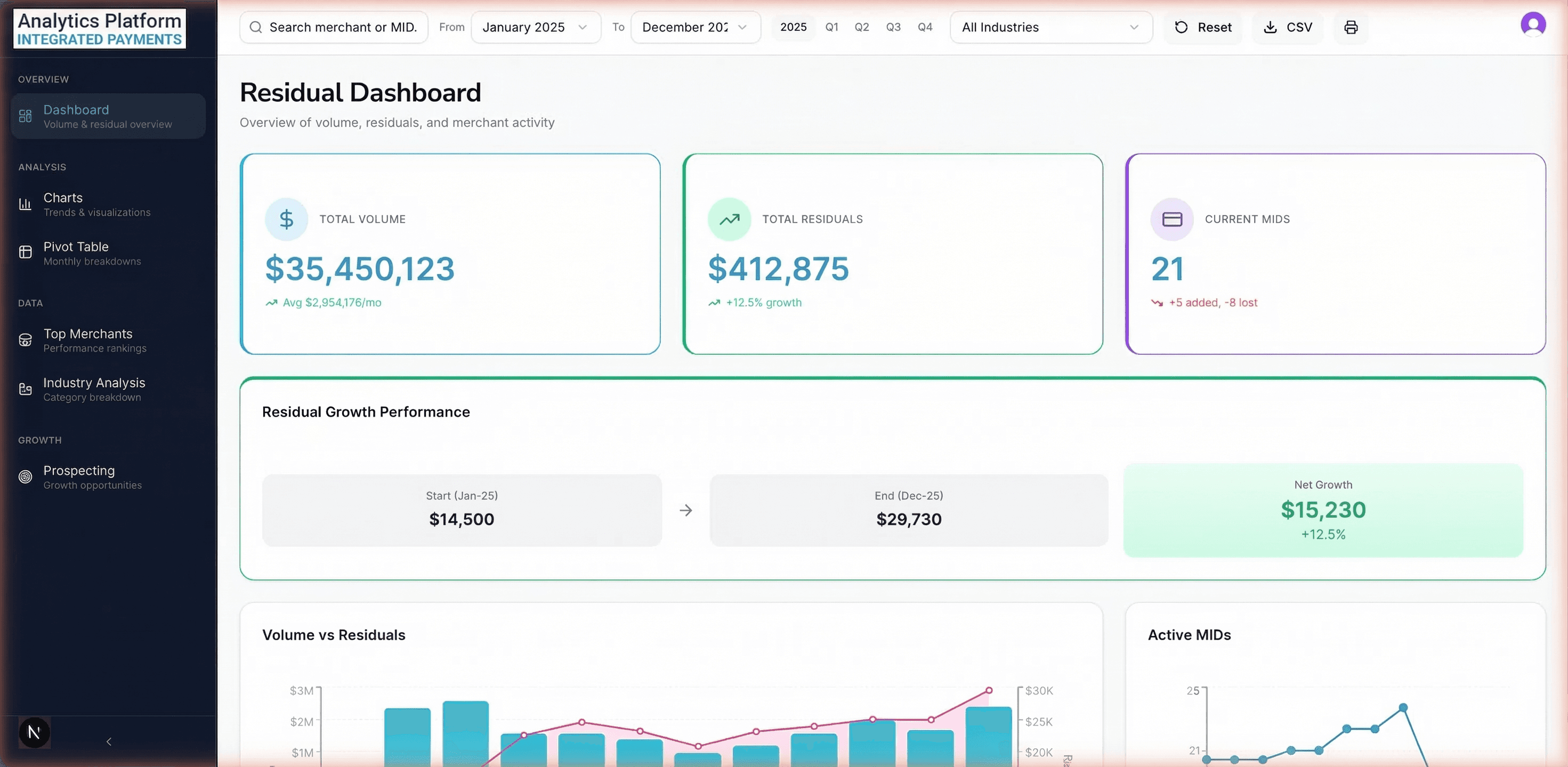The height and width of the screenshot is (767, 1568).
Task: Click the Next.js N badge icon
Action: coord(34,732)
